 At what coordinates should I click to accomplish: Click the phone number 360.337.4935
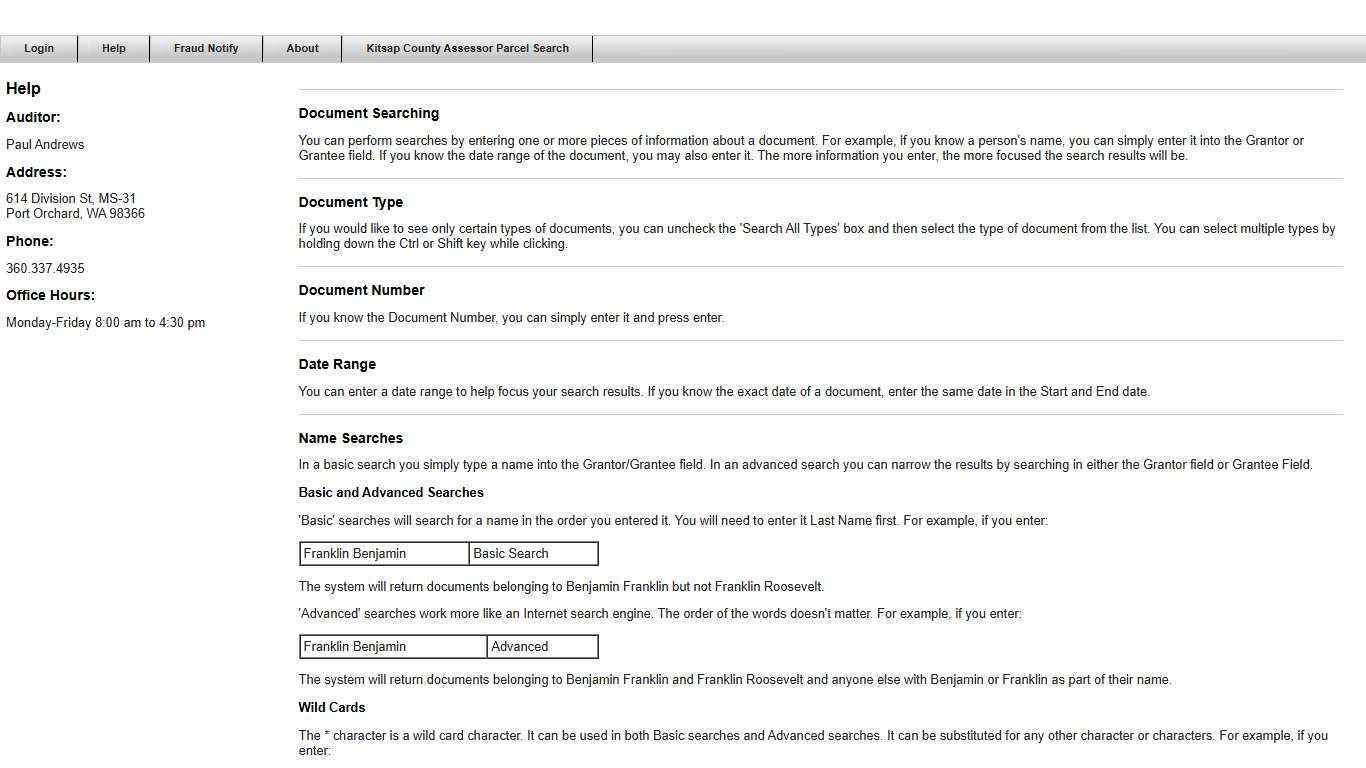[x=45, y=268]
